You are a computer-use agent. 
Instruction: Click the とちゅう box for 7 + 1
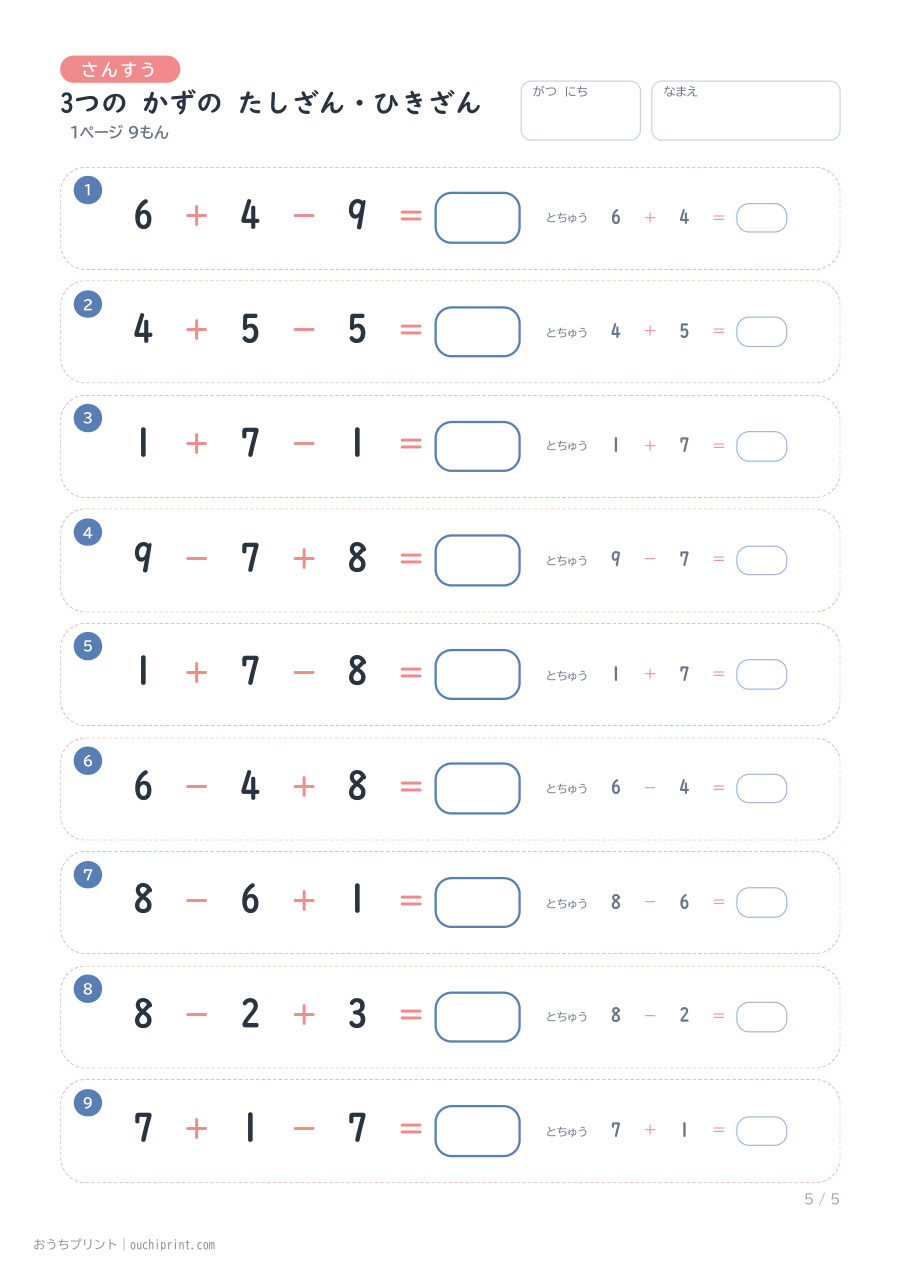762,1131
